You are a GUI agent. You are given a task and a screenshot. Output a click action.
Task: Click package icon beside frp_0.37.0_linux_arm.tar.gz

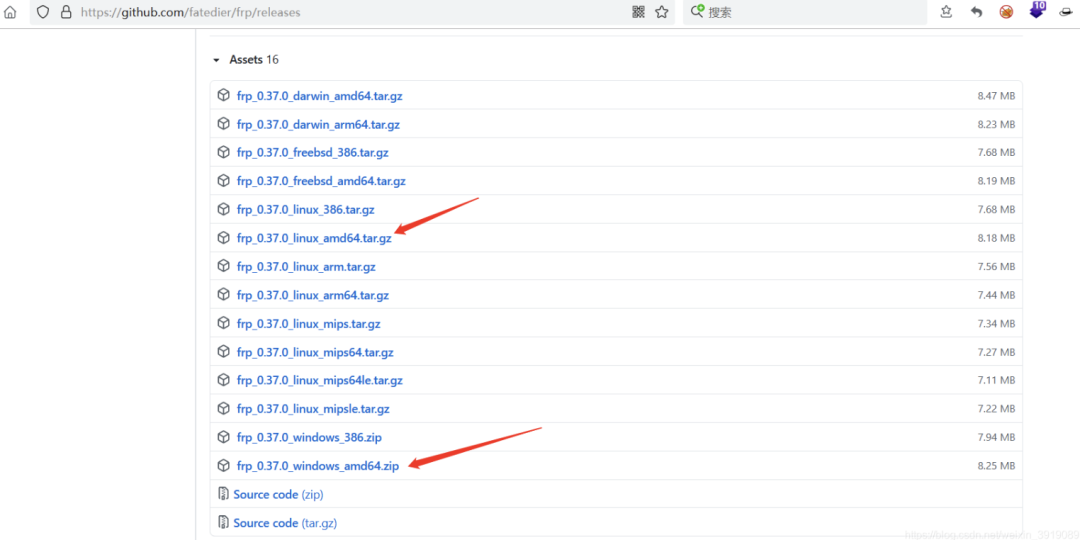pos(223,266)
